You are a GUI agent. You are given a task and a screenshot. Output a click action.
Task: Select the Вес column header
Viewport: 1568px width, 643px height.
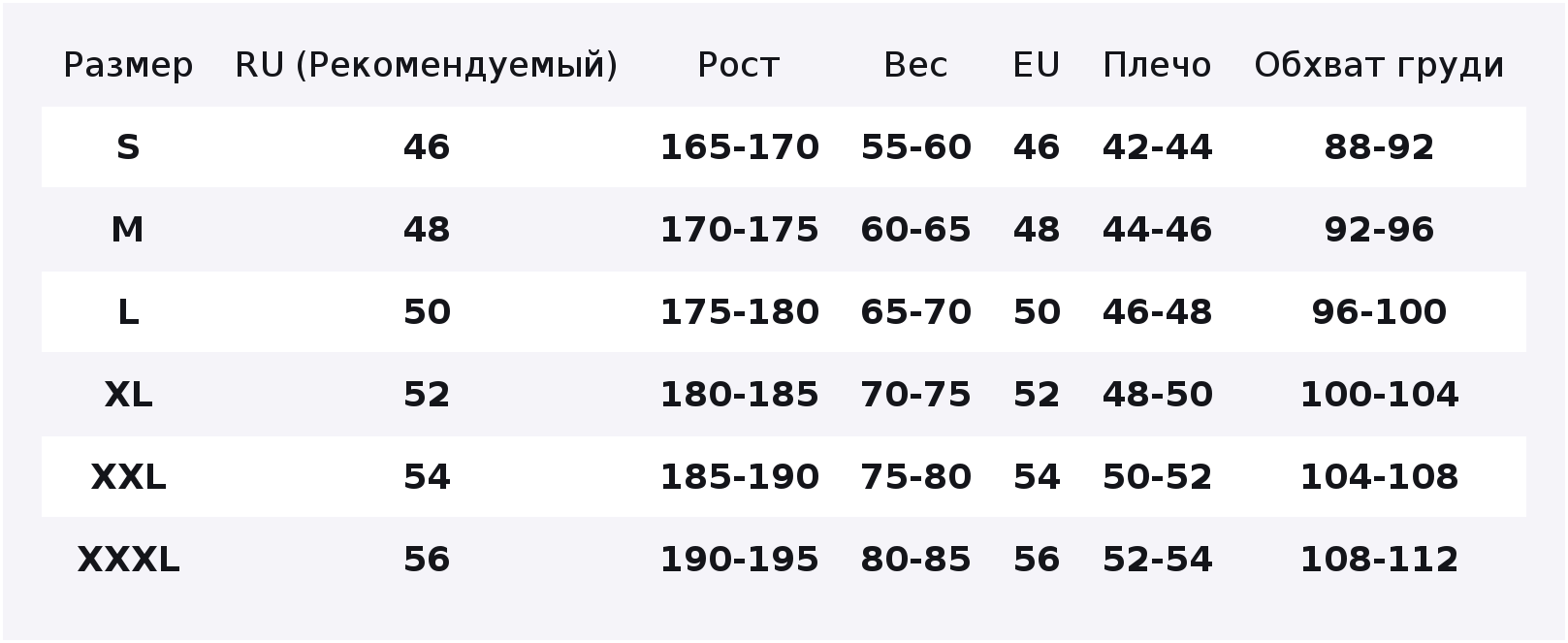pyautogui.click(x=915, y=65)
